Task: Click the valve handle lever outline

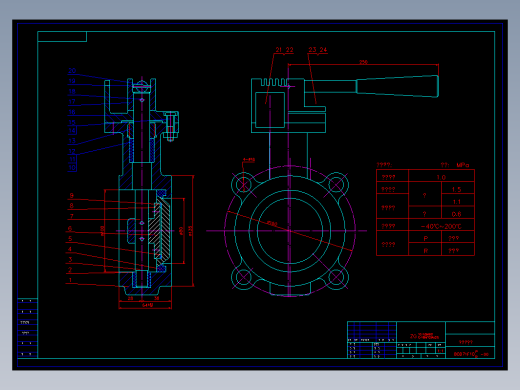Action: [371, 86]
